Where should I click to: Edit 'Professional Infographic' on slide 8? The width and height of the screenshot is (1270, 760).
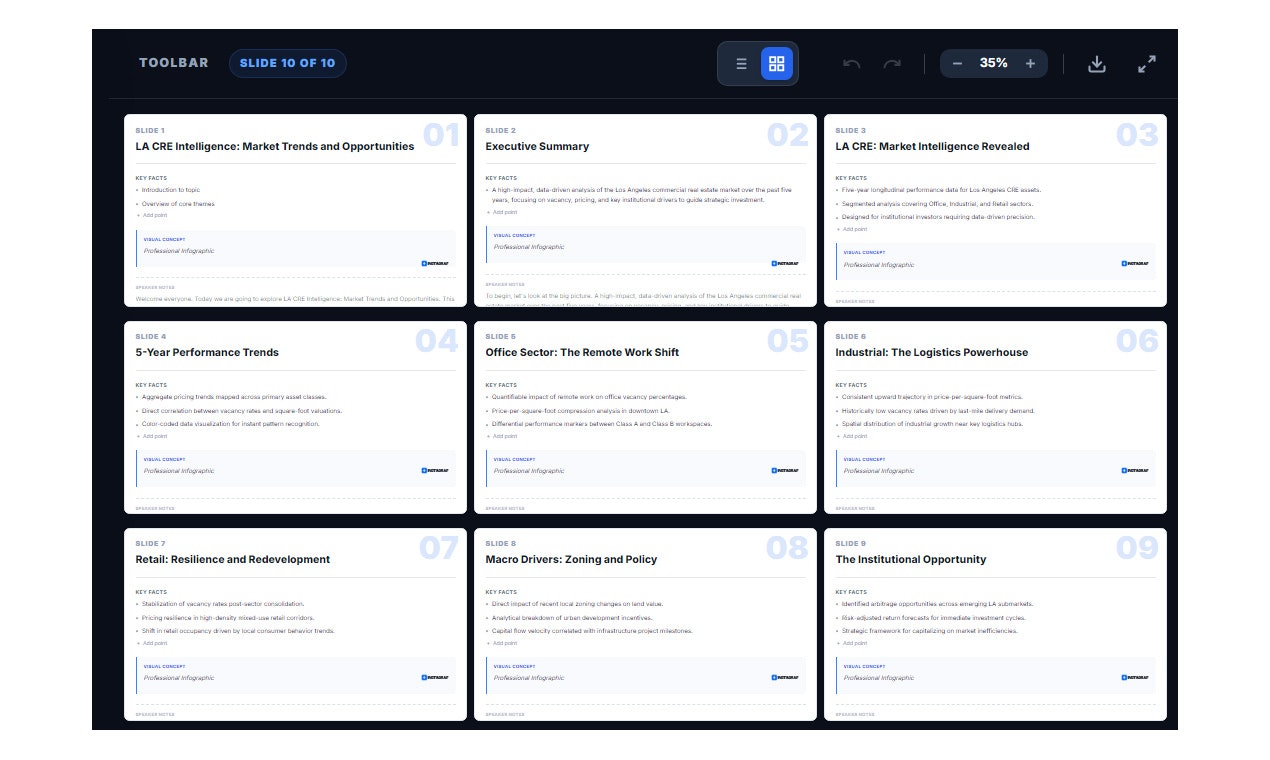529,678
